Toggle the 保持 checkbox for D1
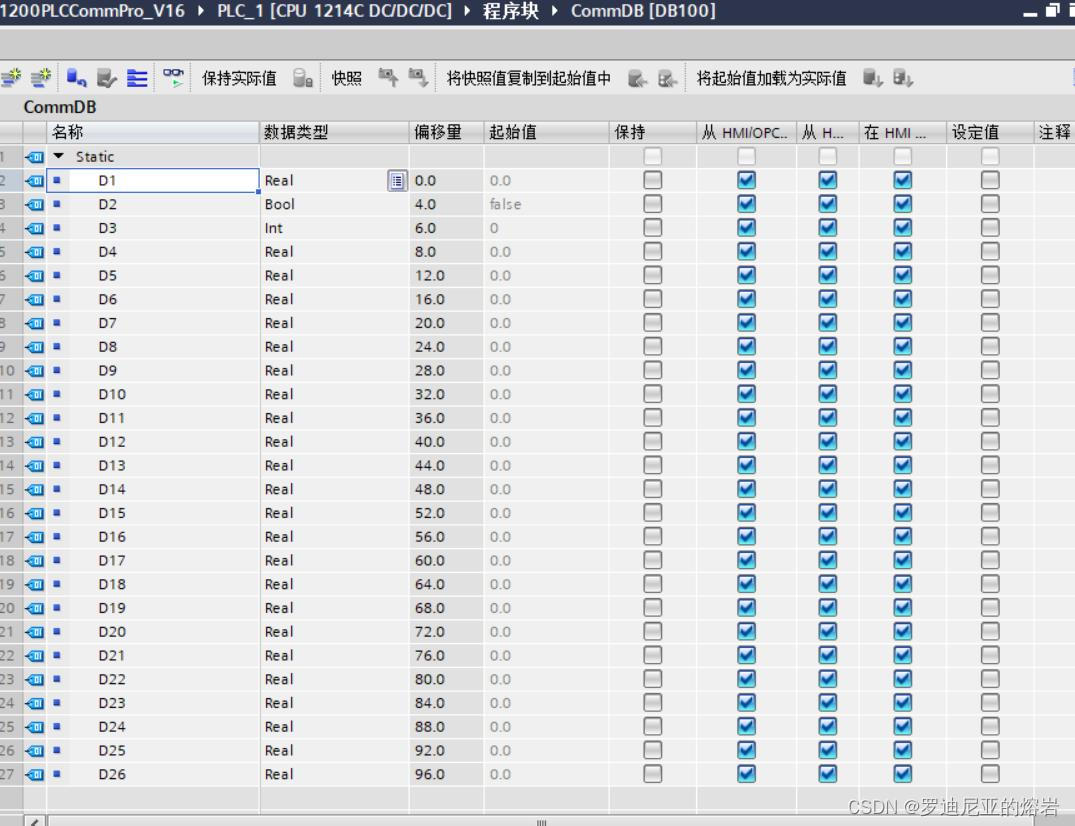 point(653,180)
